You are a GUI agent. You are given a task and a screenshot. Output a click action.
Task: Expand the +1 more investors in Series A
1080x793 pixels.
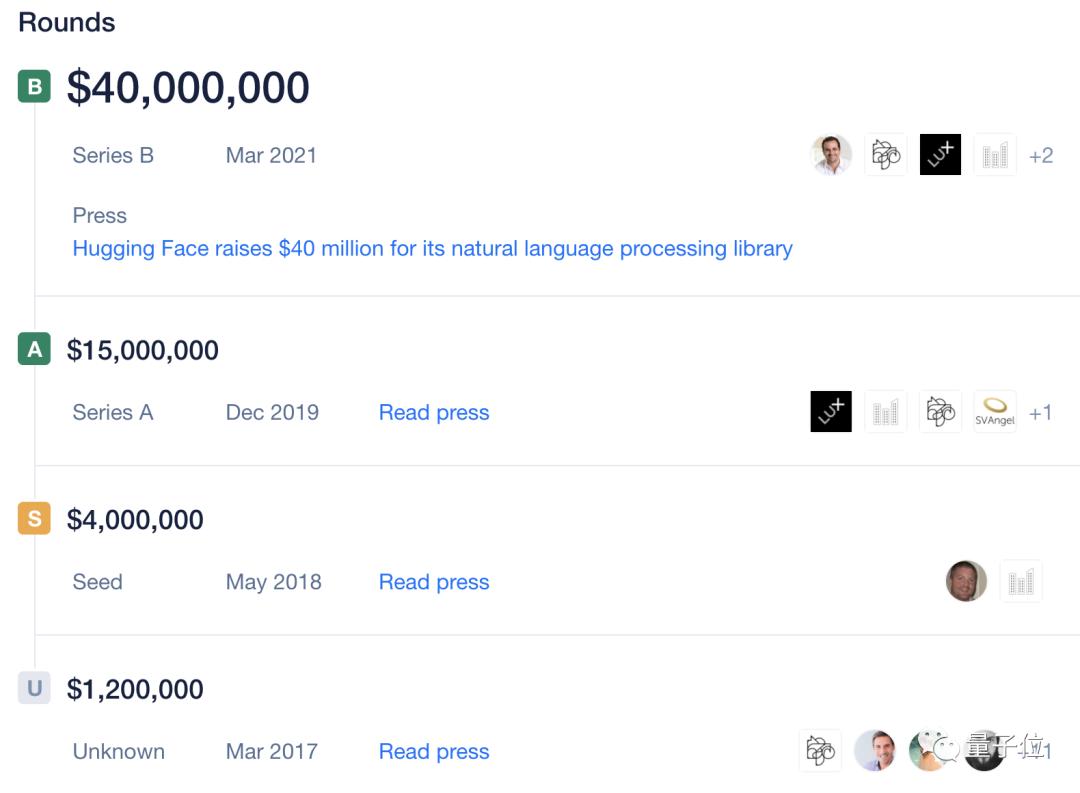pos(1040,413)
